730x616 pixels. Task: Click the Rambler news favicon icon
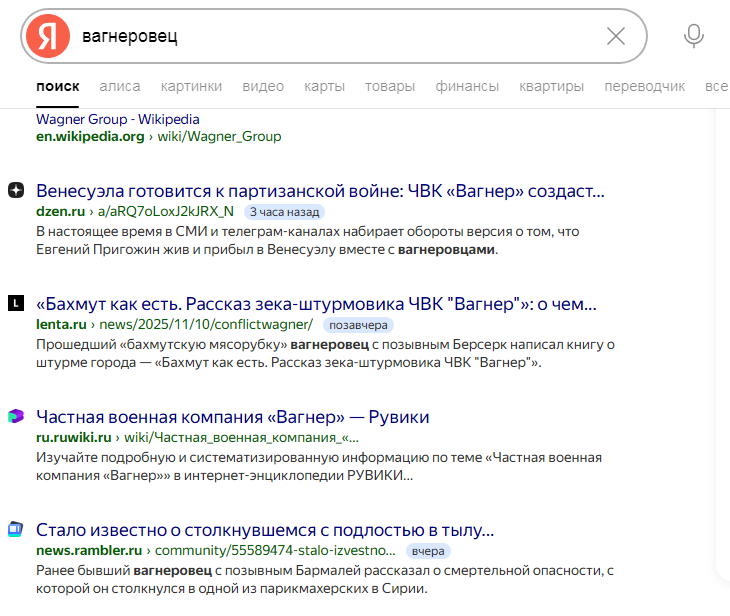[x=16, y=529]
